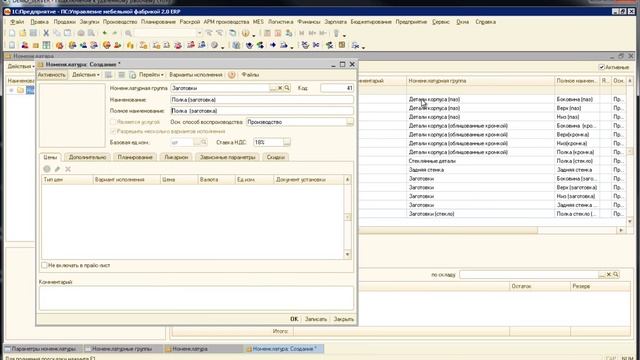This screenshot has width=640, height=360.
Task: Click the delete X icon above the price table
Action: [68, 169]
